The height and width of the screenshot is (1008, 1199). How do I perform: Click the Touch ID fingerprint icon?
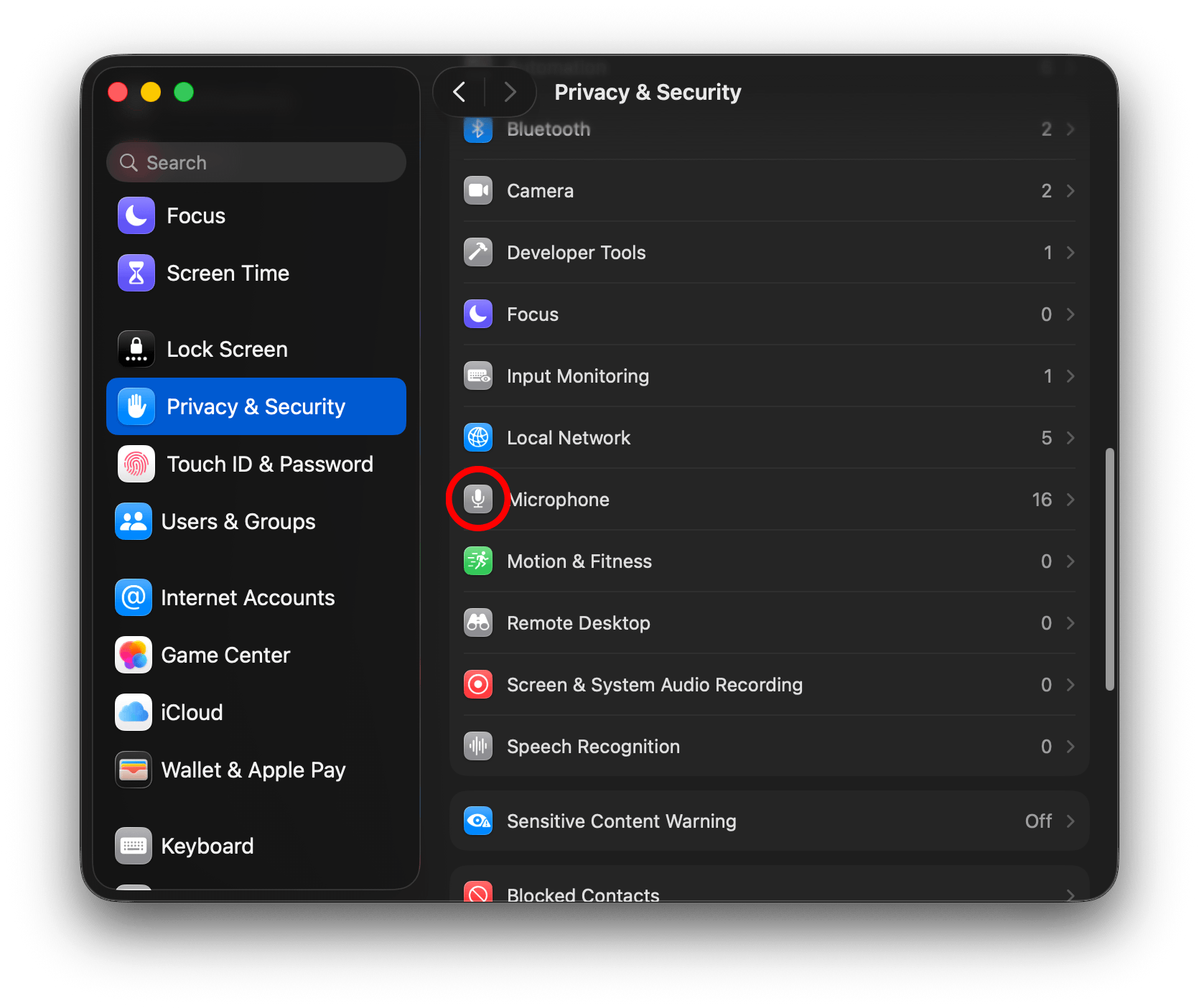pos(136,464)
